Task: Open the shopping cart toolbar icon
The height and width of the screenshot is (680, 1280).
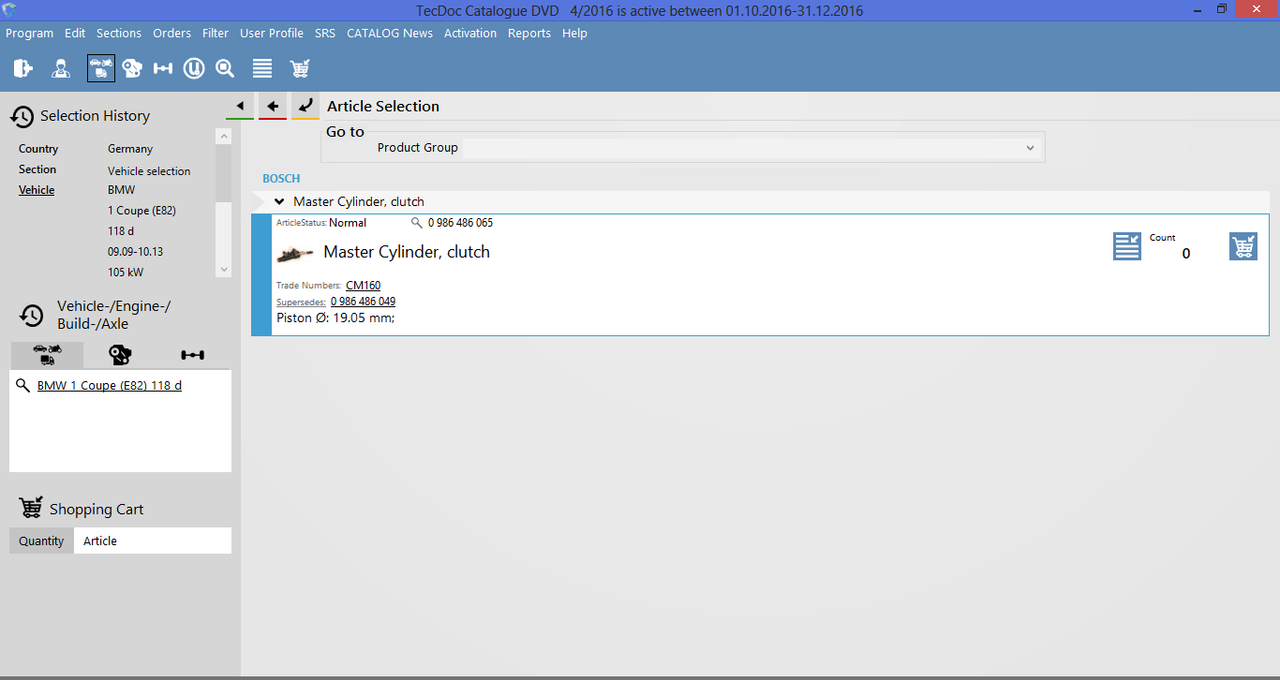Action: tap(300, 68)
